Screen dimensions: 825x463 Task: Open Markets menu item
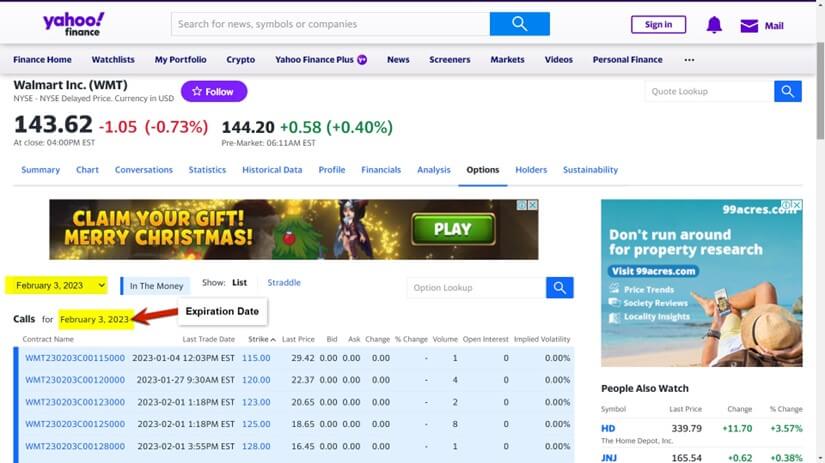[x=507, y=59]
